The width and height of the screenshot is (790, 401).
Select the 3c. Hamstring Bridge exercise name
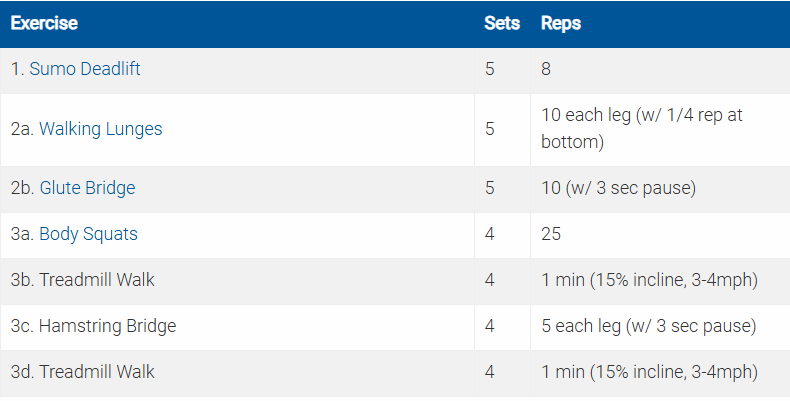pyautogui.click(x=93, y=326)
